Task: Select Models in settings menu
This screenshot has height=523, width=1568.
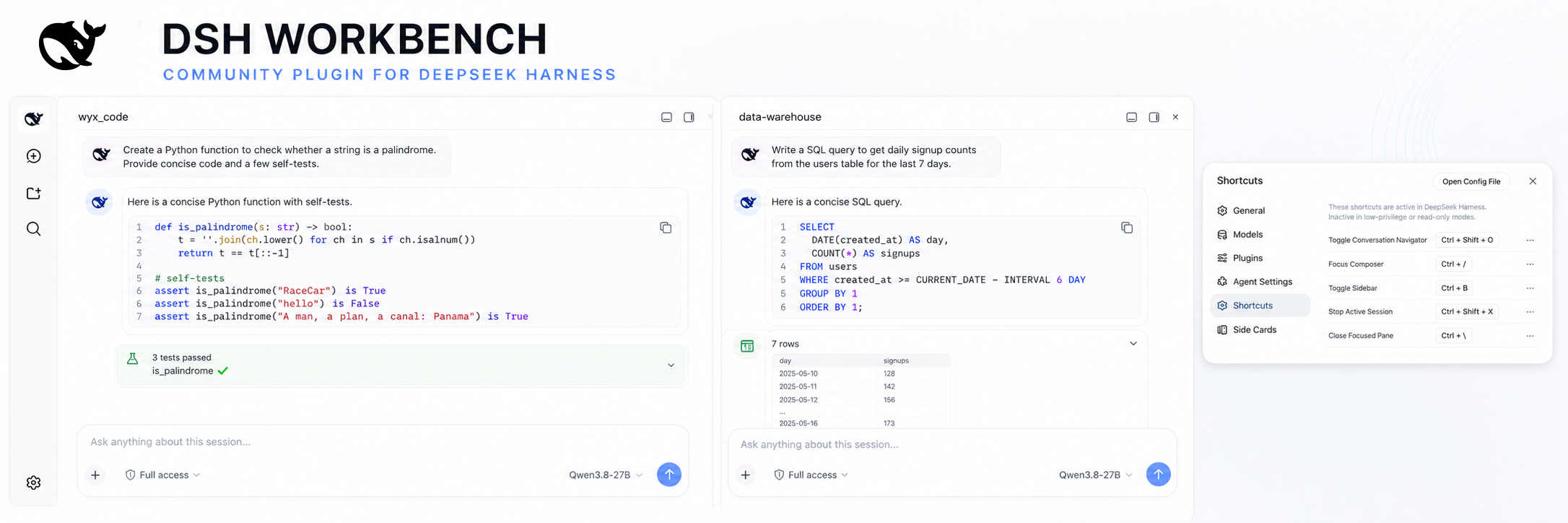Action: pyautogui.click(x=1260, y=235)
